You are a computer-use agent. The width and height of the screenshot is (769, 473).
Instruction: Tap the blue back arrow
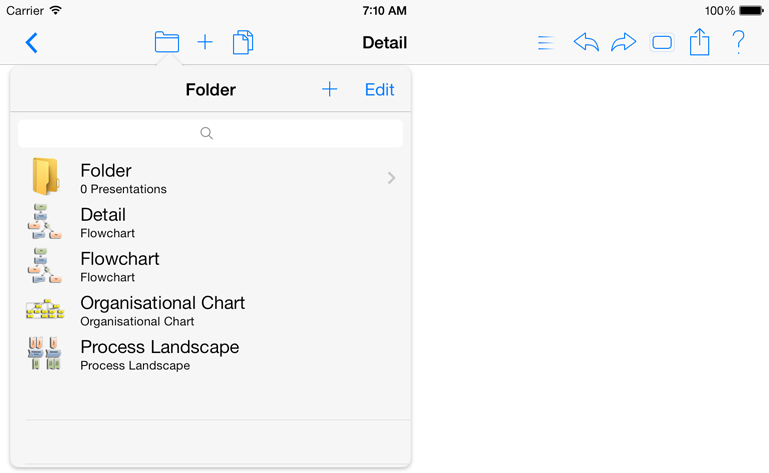tap(31, 43)
